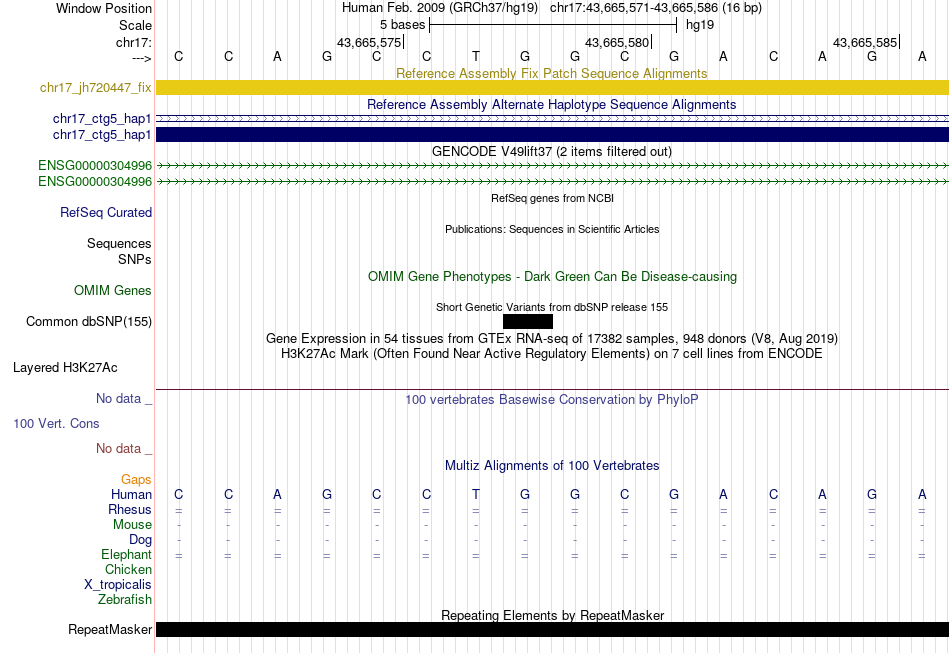Open the H3K27Ac Mark track title
The width and height of the screenshot is (950, 653).
tap(551, 353)
